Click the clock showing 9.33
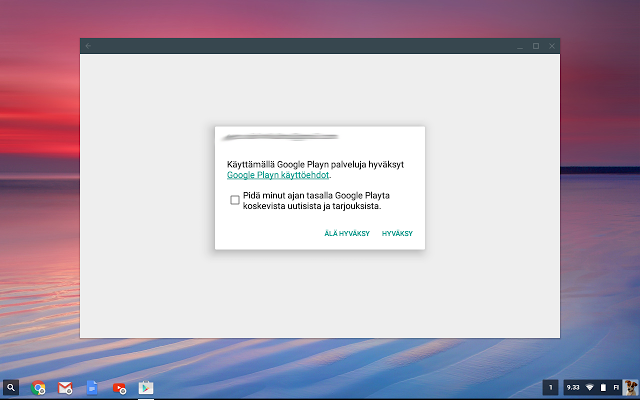This screenshot has height=400, width=640. click(573, 387)
